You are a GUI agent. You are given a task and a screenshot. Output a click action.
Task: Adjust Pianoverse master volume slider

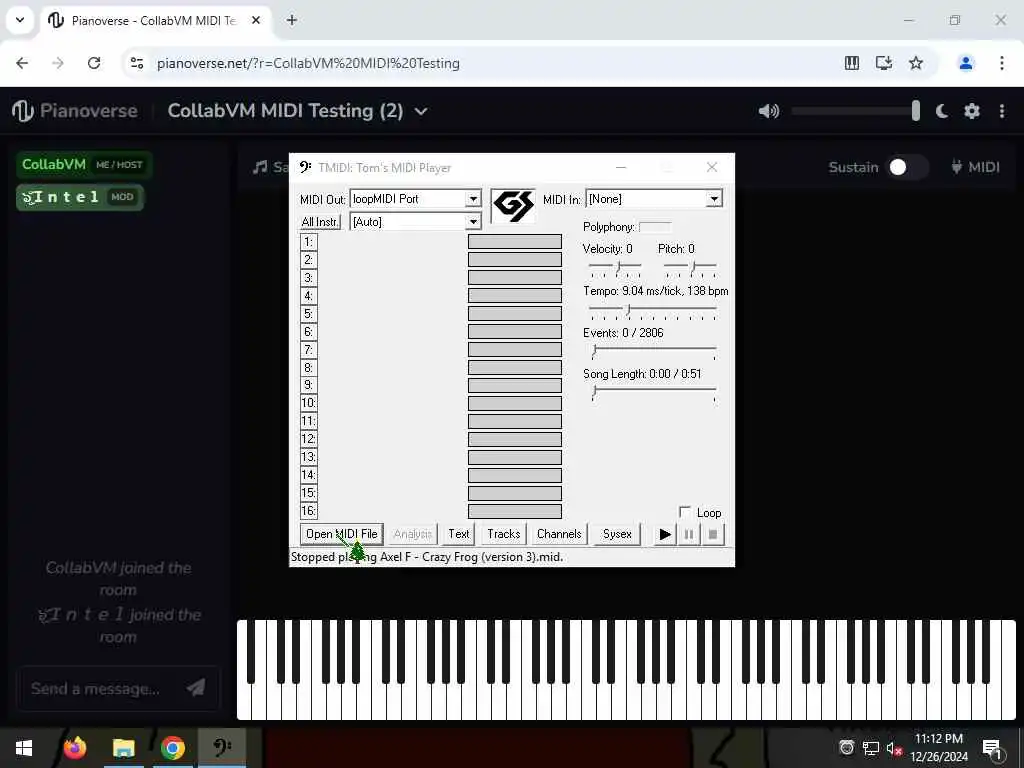856,111
